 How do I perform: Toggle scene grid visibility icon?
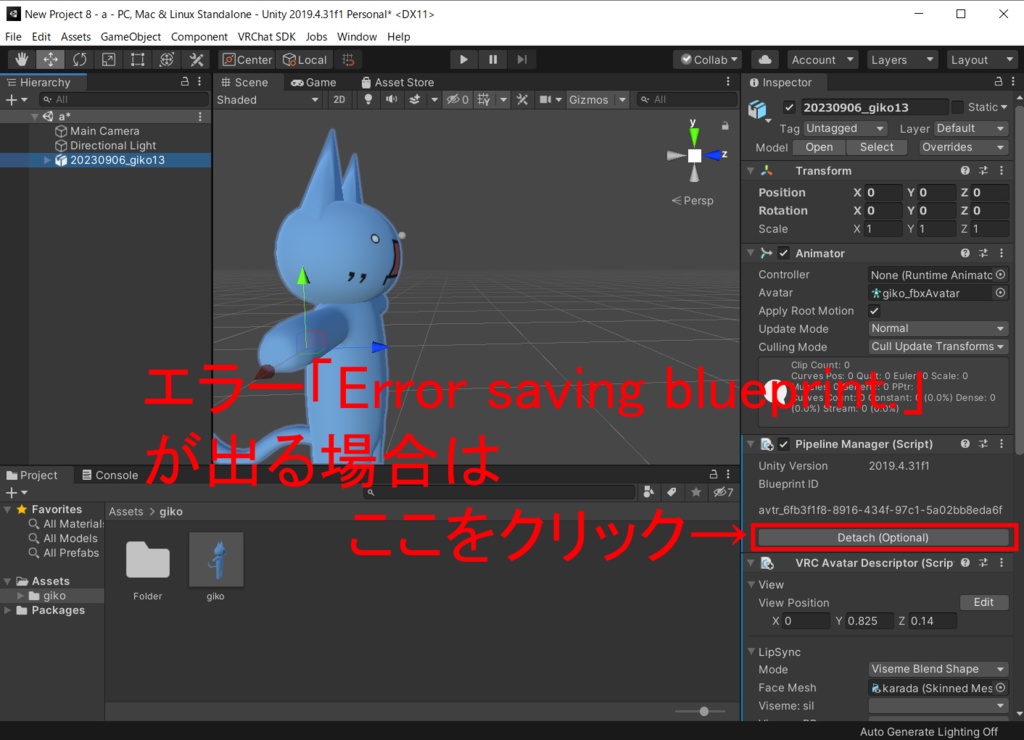click(484, 99)
